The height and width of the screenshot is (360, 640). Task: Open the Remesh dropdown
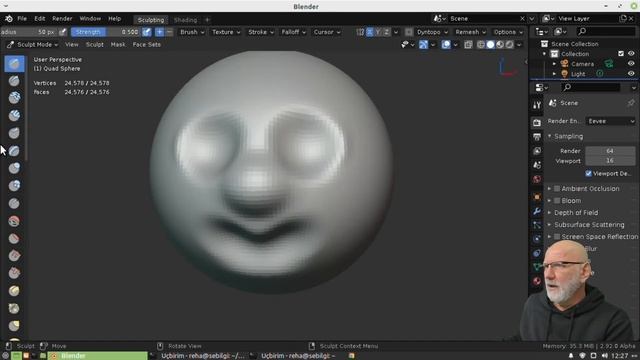471,32
